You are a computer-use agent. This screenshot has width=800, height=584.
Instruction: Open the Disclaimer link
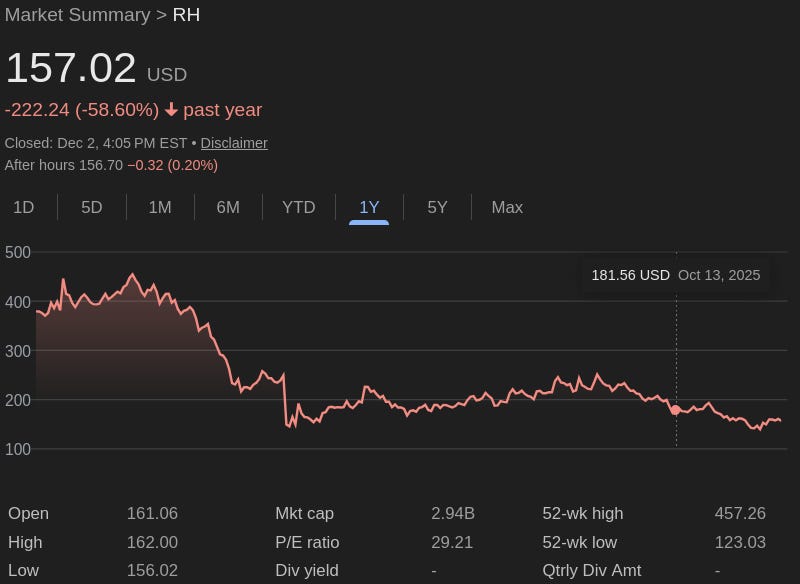click(x=234, y=143)
